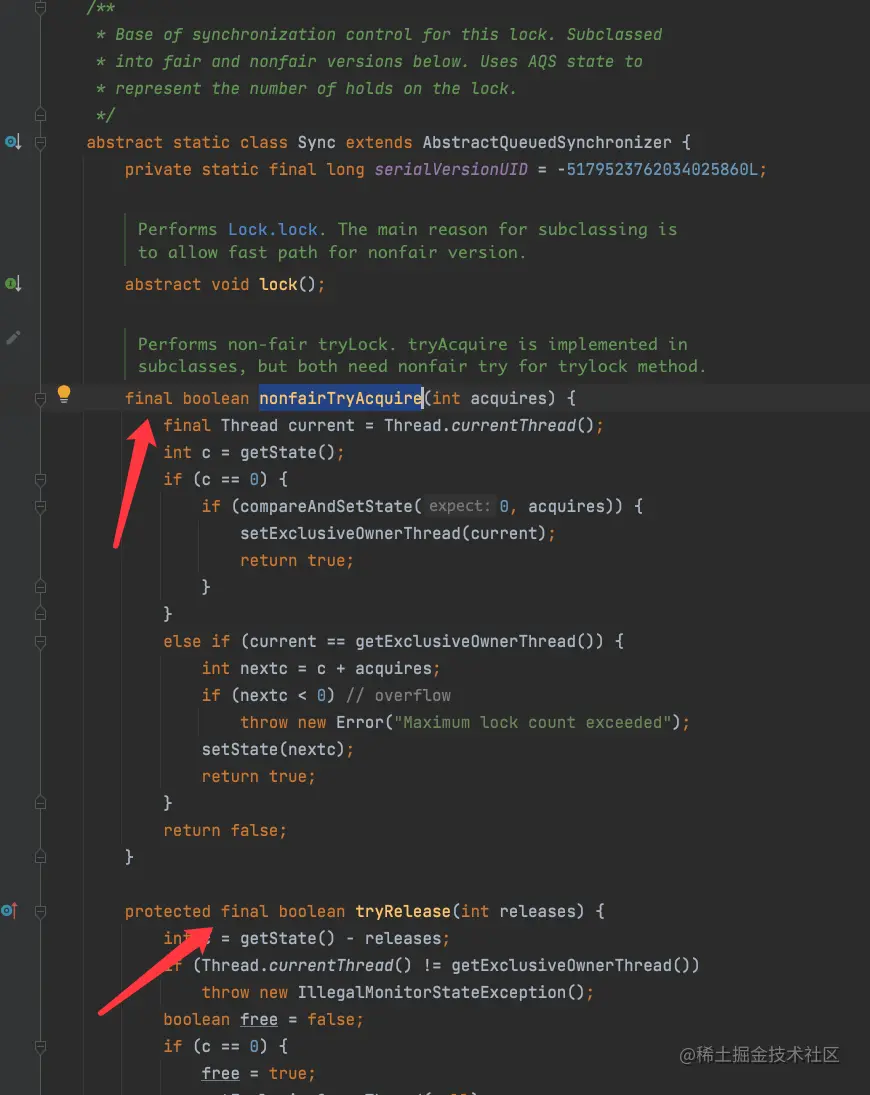The height and width of the screenshot is (1095, 870).
Task: Click the serialVersionUID field name
Action: (x=451, y=170)
